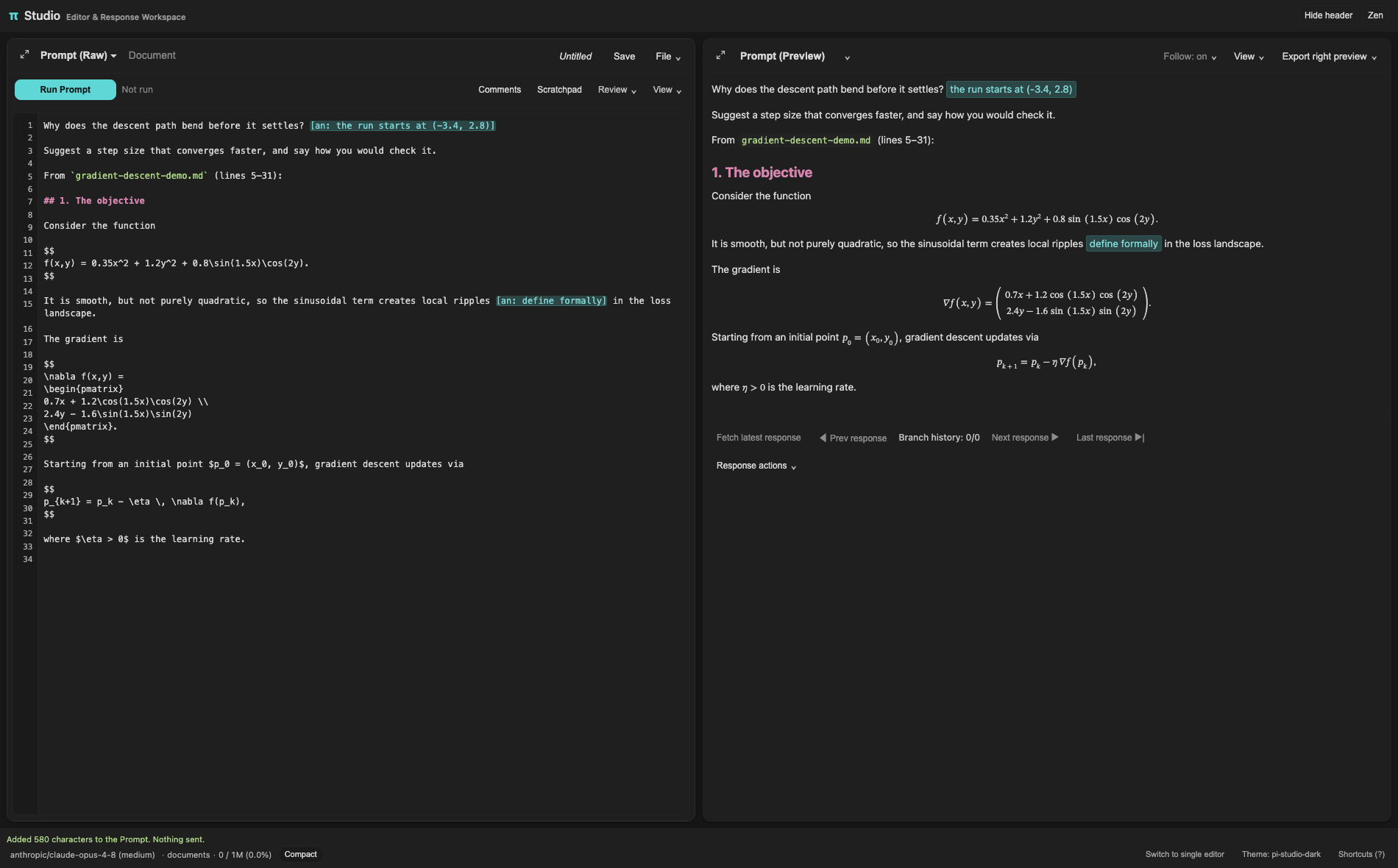
Task: Open the File menu dropdown
Action: [668, 57]
